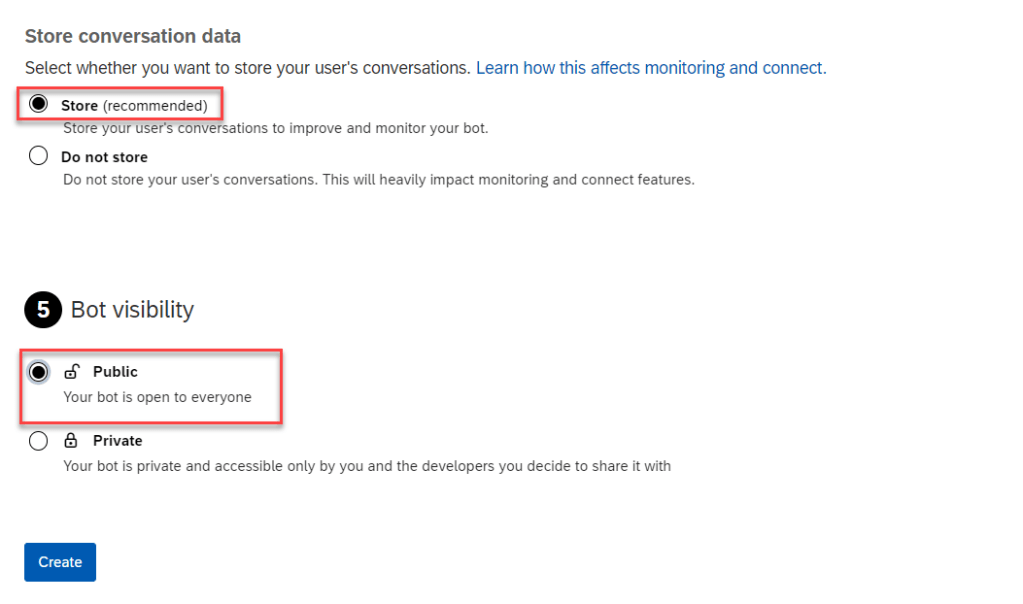This screenshot has width=1023, height=604.
Task: Click the "Private" label text
Action: [x=118, y=441]
